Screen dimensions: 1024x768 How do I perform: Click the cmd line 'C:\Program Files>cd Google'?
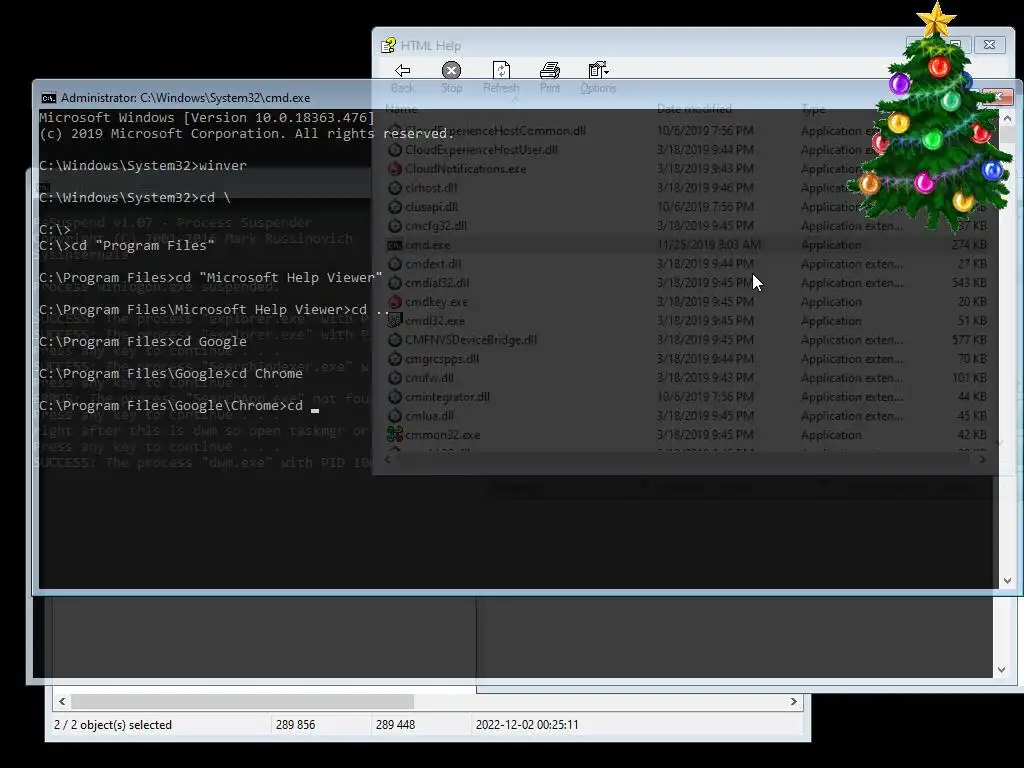(x=143, y=342)
